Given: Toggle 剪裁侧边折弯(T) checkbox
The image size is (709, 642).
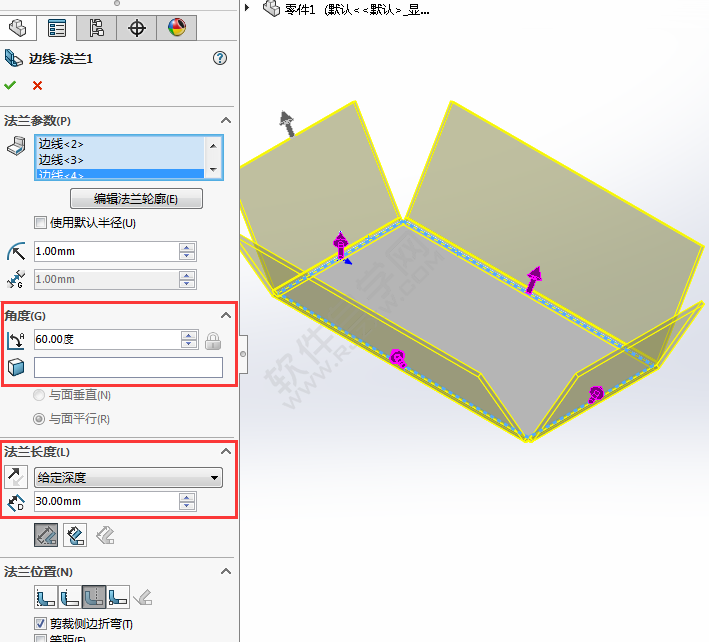Looking at the screenshot, I should 40,623.
